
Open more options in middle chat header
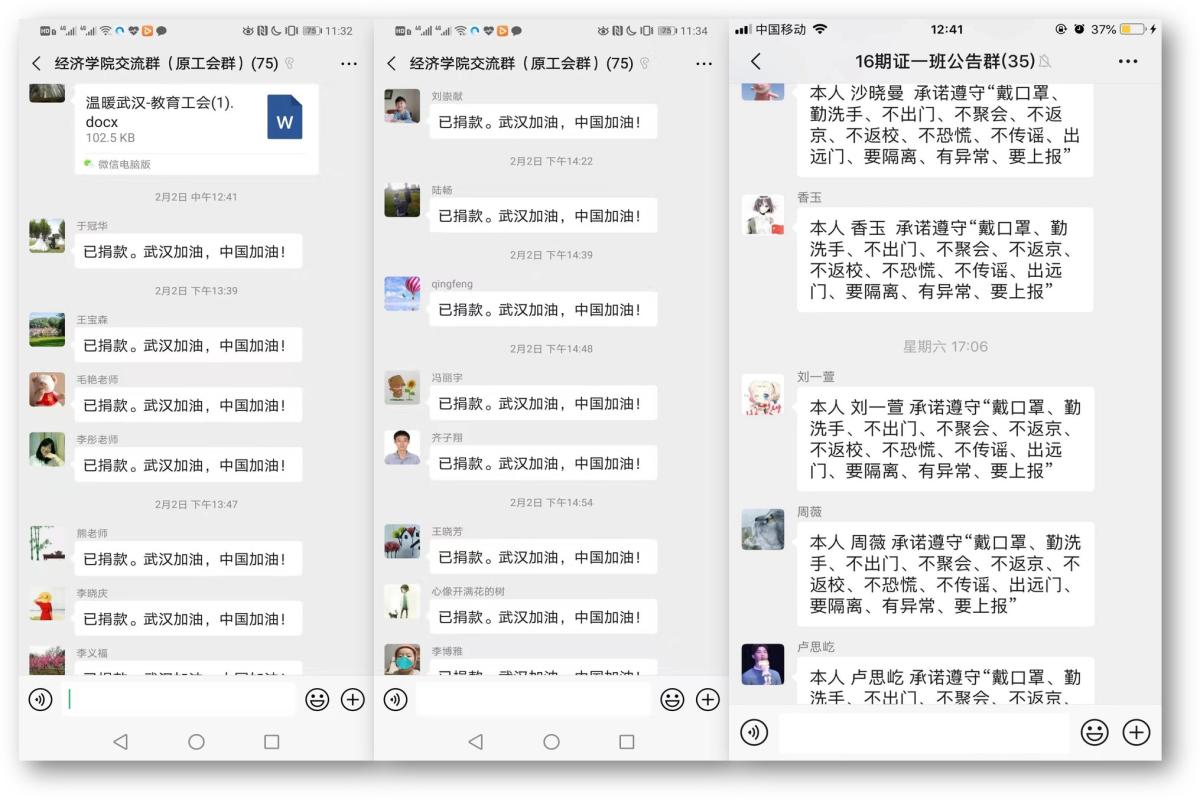click(704, 64)
